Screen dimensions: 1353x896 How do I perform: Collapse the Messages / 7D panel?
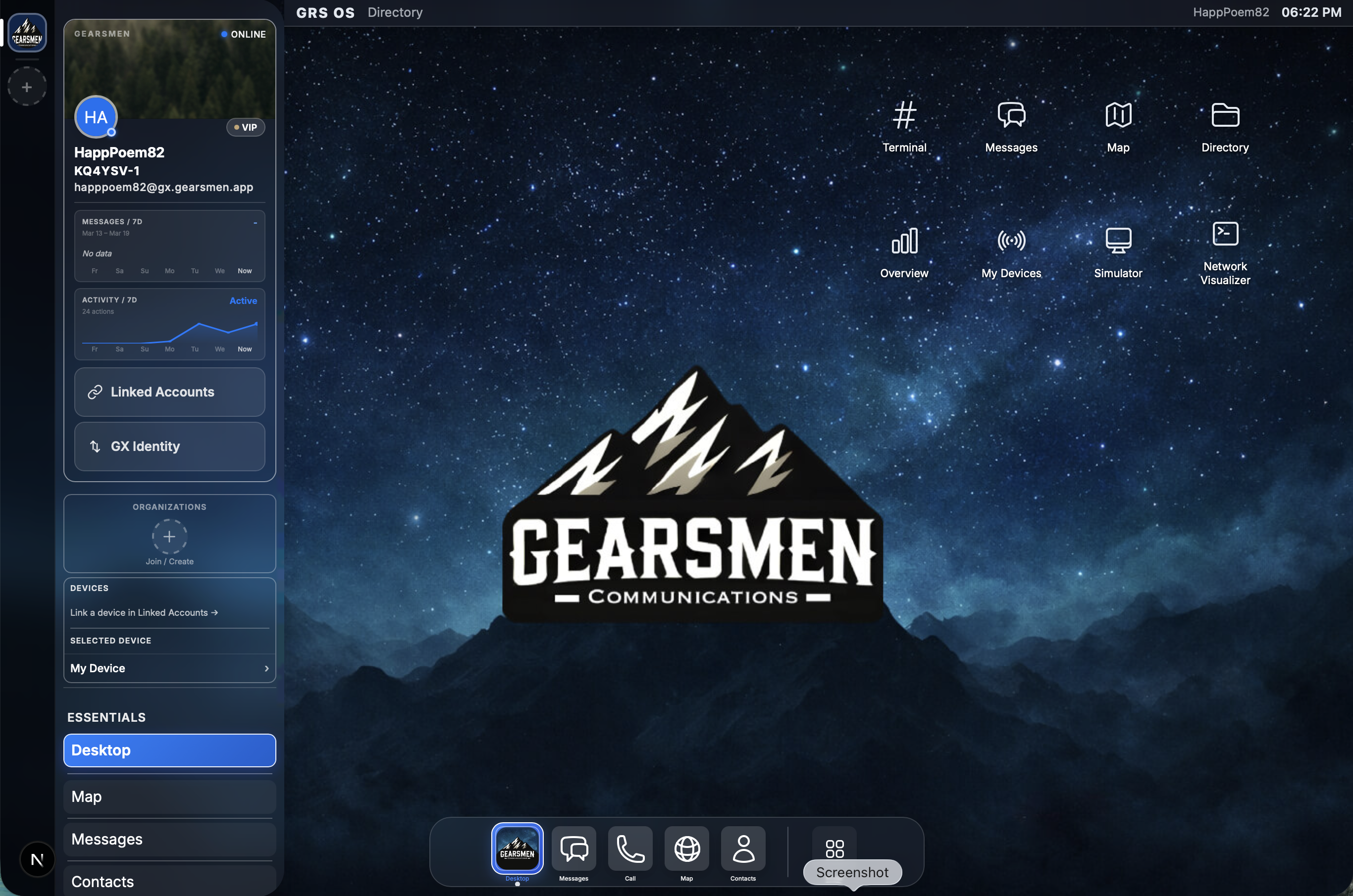click(255, 222)
